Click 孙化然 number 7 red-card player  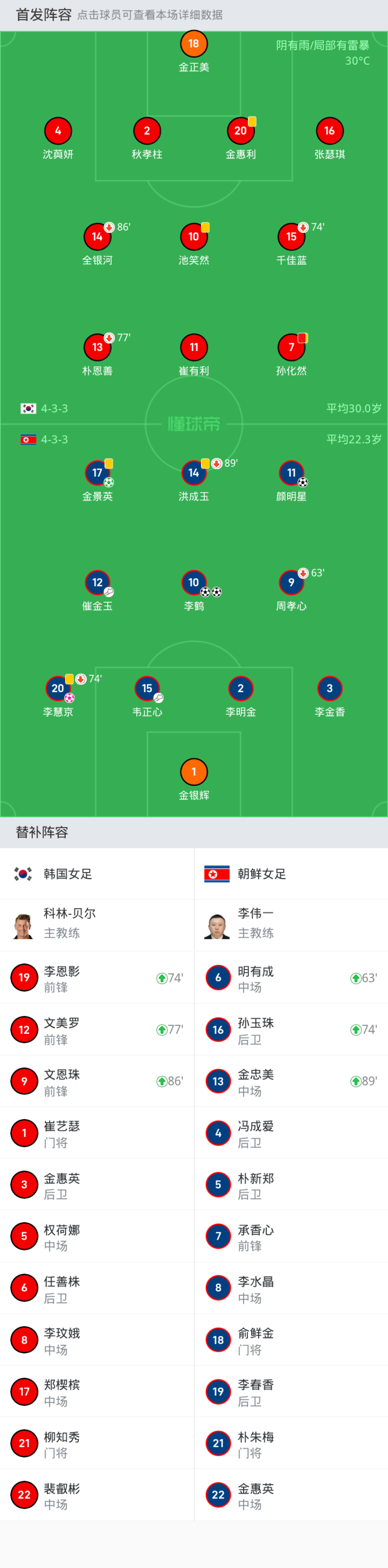point(292,348)
